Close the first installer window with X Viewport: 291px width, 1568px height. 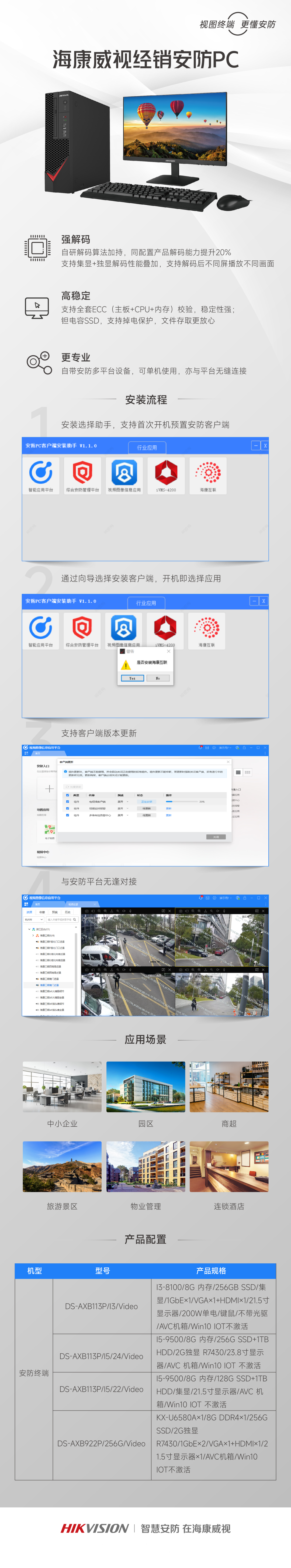265,446
